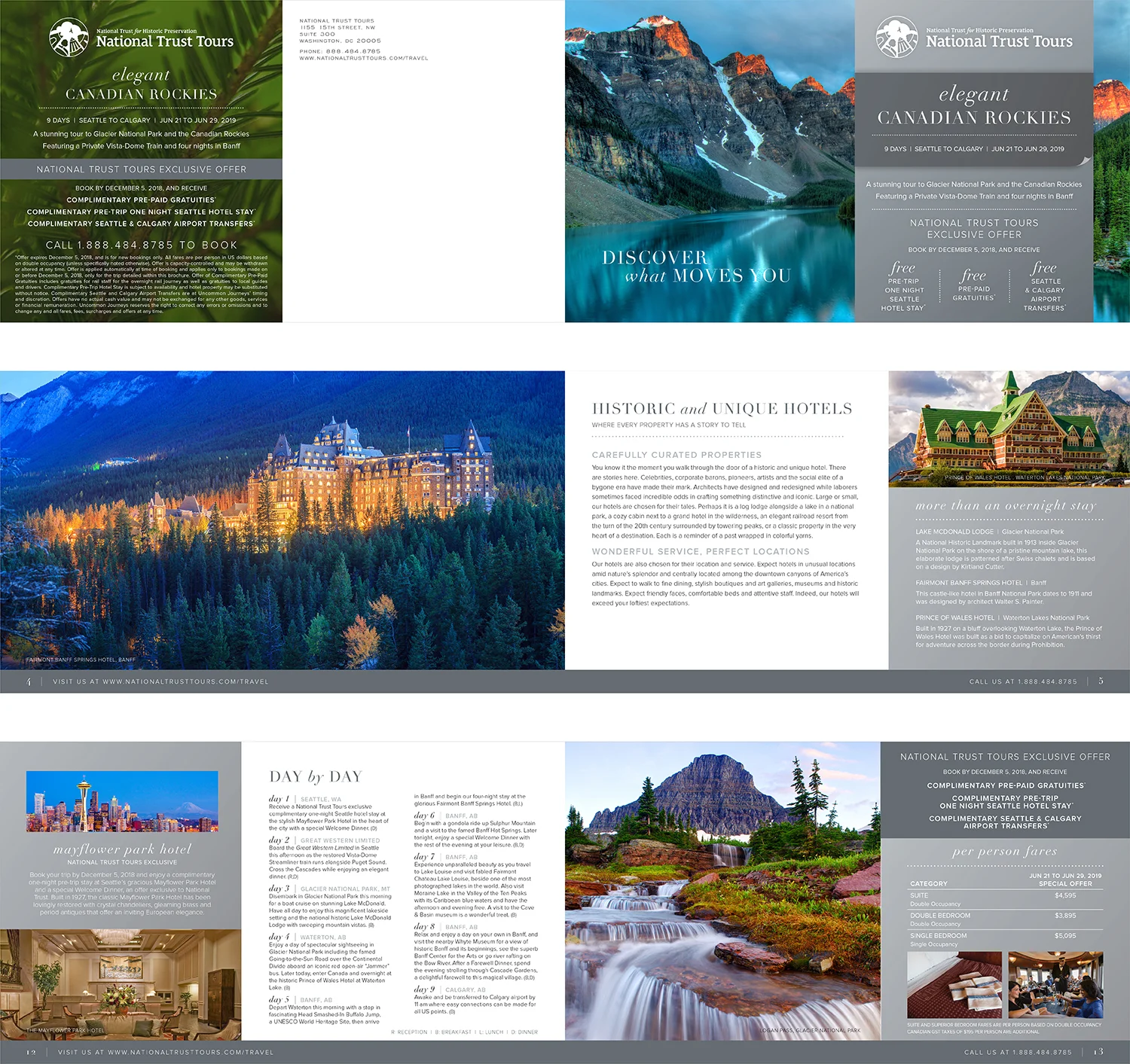Open the Seattle skyline photo with Space Needle
Image resolution: width=1130 pixels, height=1064 pixels.
click(x=122, y=801)
